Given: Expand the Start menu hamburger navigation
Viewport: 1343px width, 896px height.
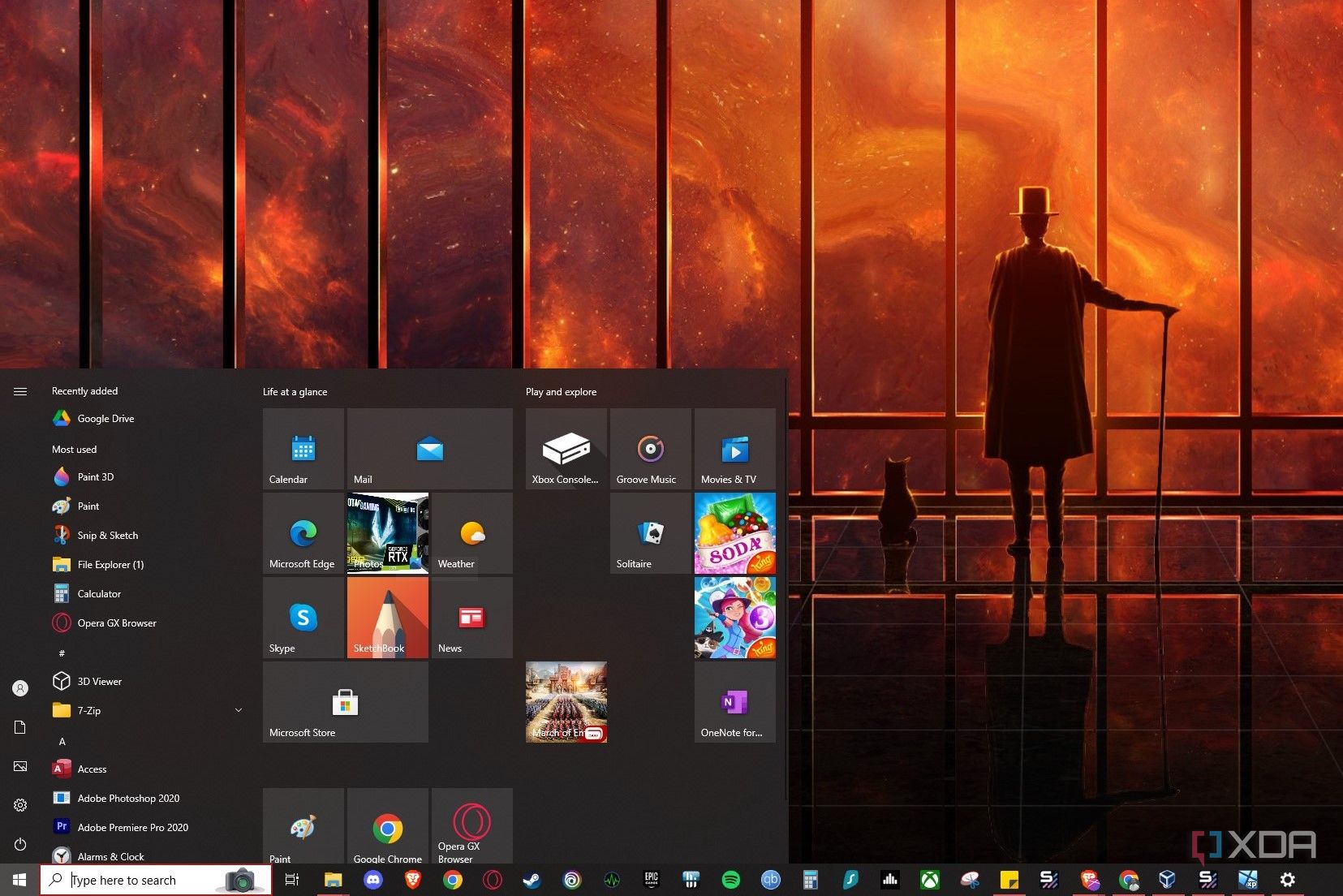Looking at the screenshot, I should point(20,391).
